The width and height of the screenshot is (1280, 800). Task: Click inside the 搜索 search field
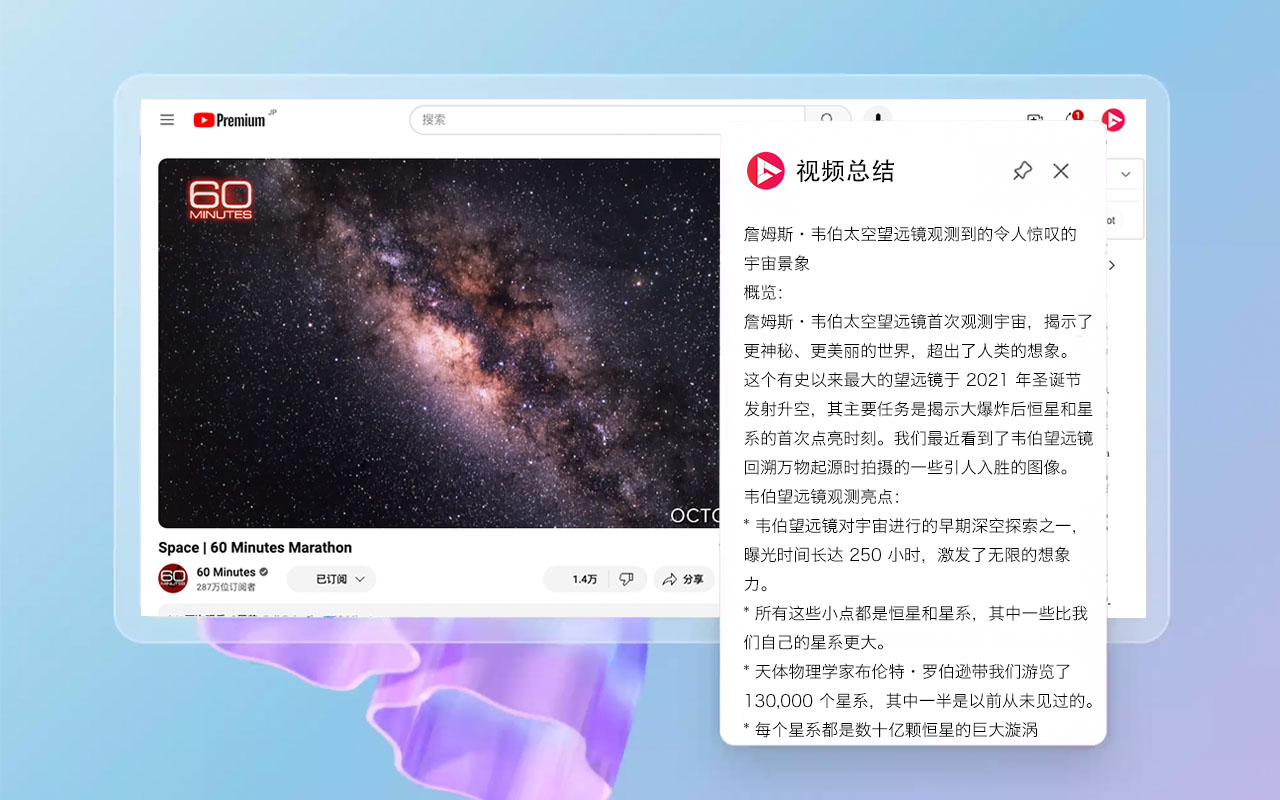(x=600, y=119)
